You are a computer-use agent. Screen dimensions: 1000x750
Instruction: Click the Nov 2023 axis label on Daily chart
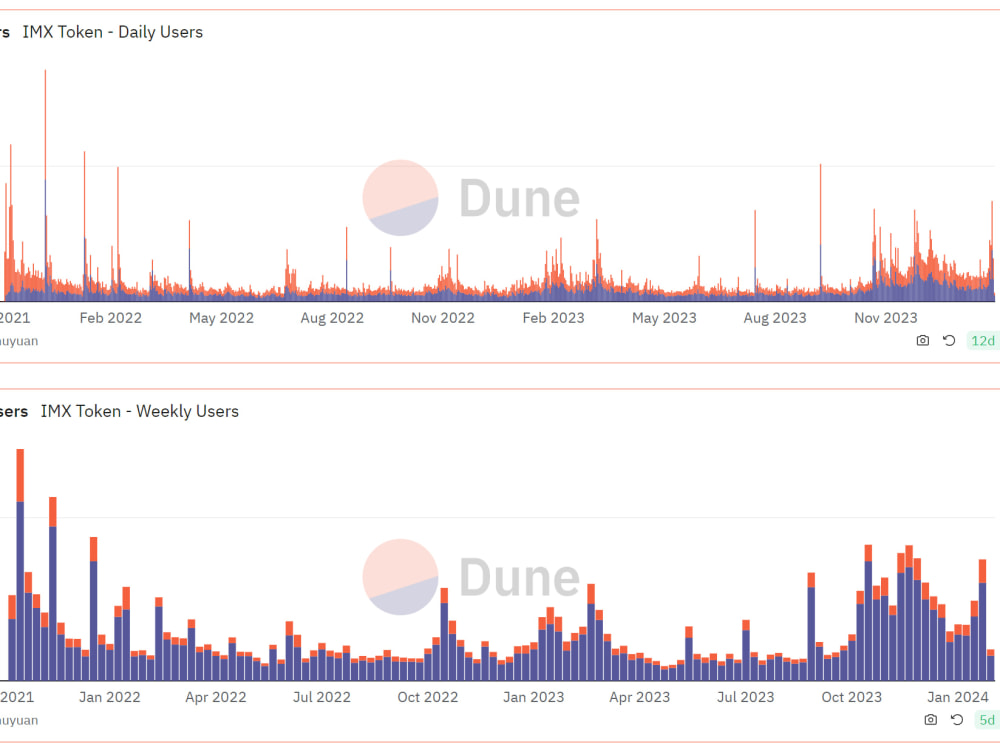(x=885, y=318)
